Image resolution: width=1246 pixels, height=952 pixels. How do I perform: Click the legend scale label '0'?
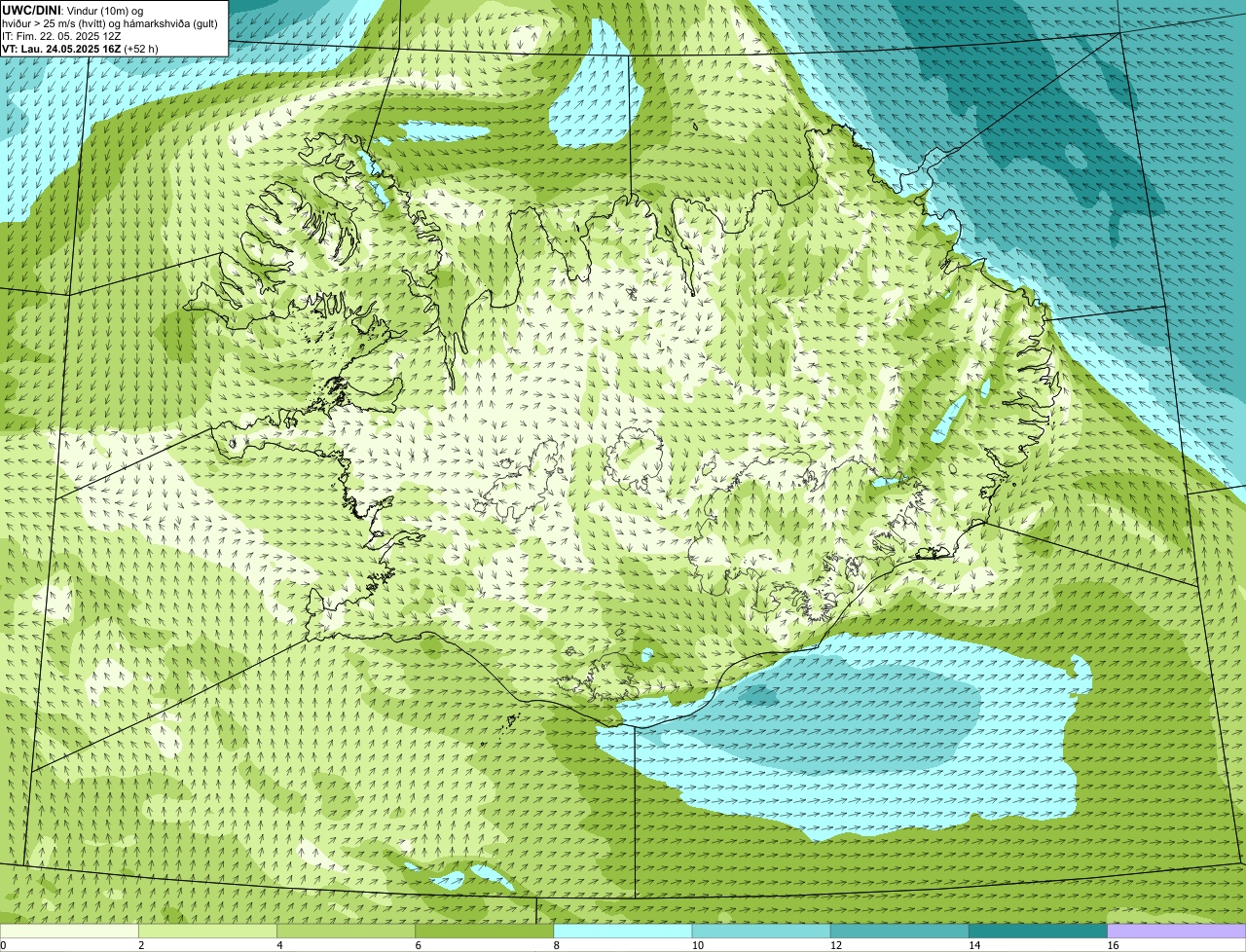click(3, 945)
